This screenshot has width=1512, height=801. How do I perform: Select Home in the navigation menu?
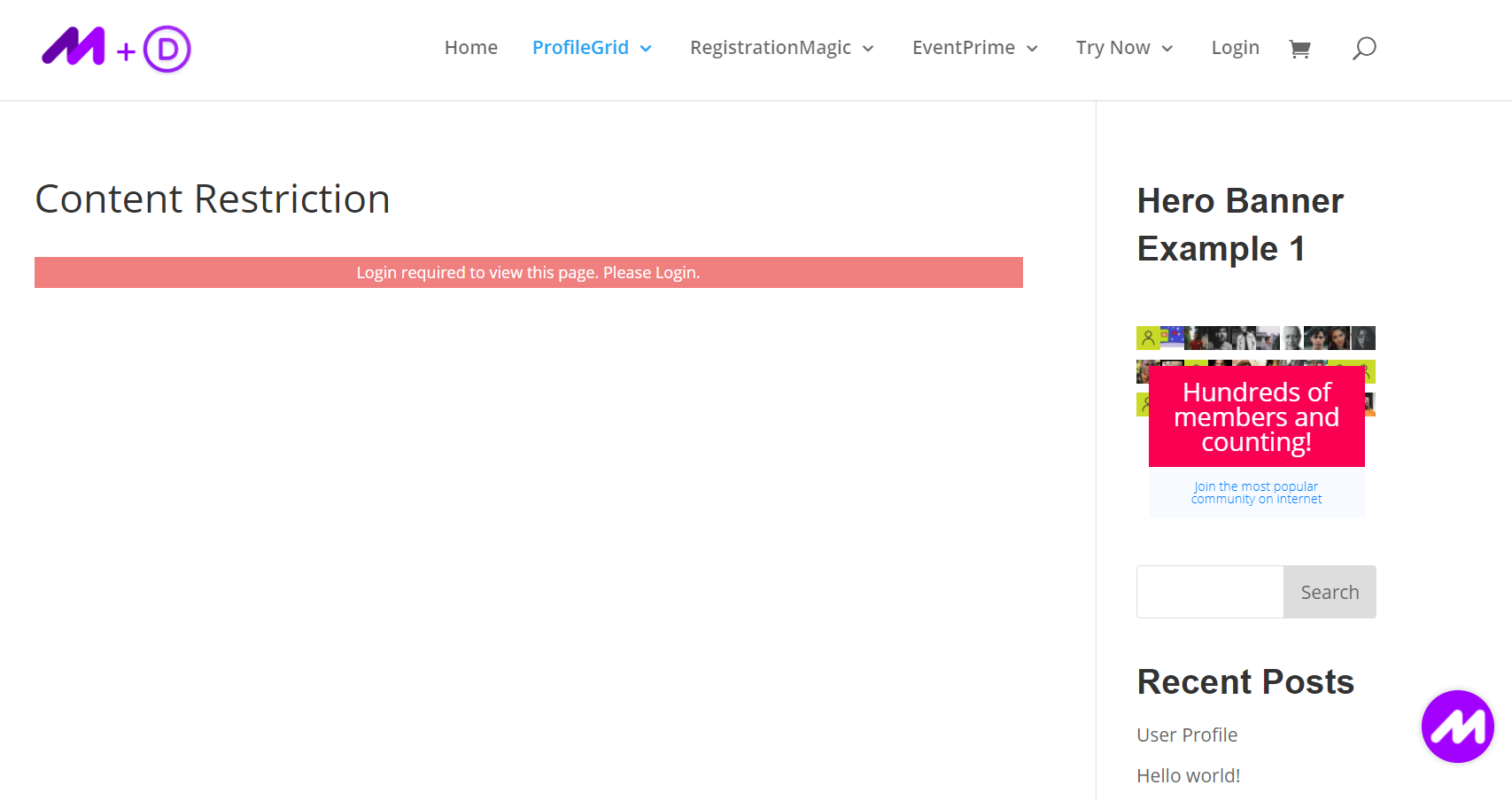pos(470,47)
